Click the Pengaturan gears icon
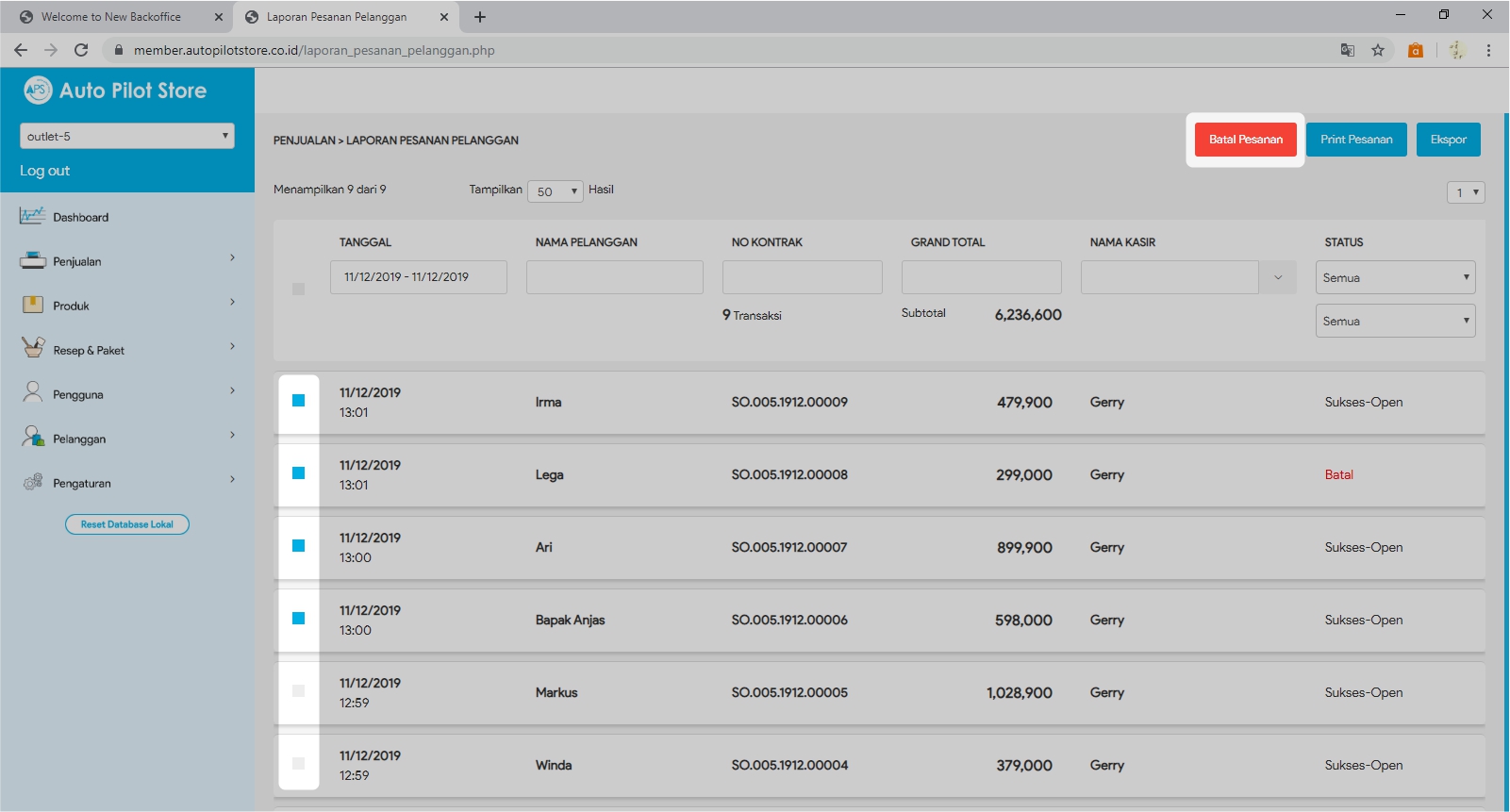The width and height of the screenshot is (1510, 812). 33,482
